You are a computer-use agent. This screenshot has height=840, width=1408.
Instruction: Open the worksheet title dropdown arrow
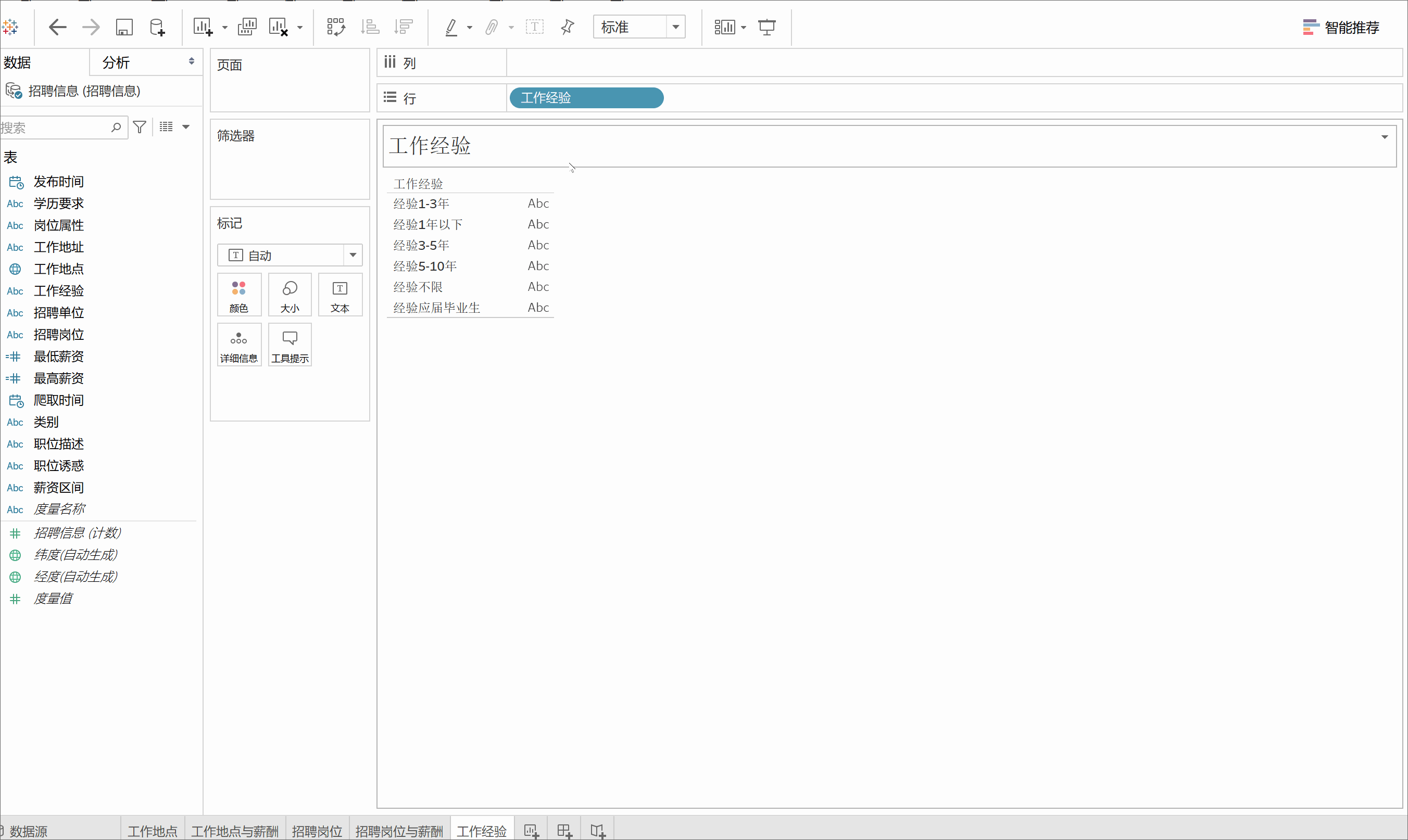(x=1384, y=137)
